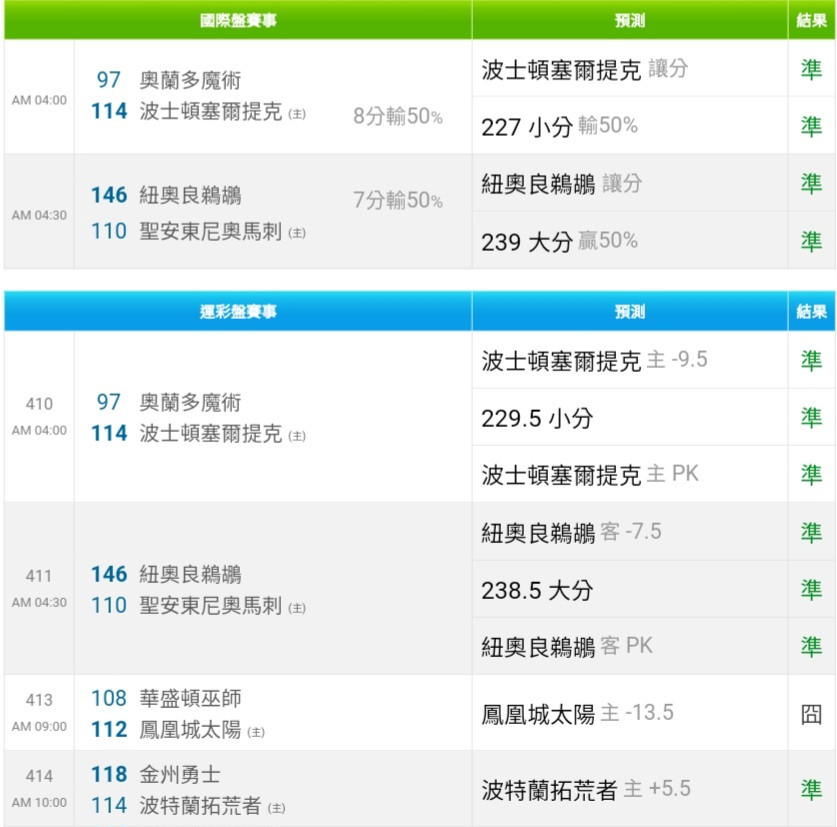Select the 預測 header in the 運彩盤賽事 table
837x827 pixels.
pyautogui.click(x=630, y=311)
